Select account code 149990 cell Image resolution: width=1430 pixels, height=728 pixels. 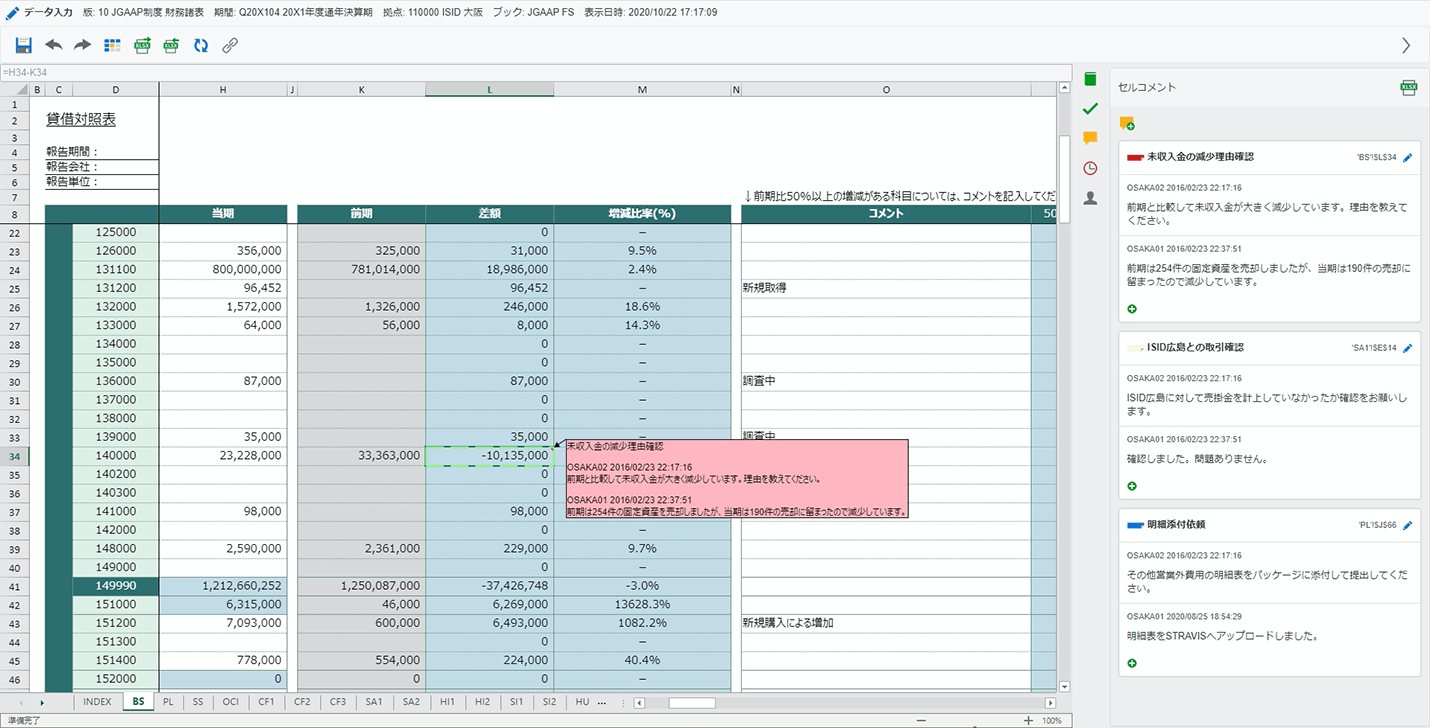click(x=116, y=586)
